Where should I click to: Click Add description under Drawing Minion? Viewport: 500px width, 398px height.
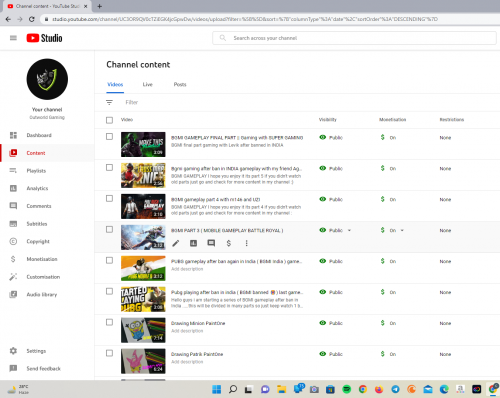pos(187,331)
